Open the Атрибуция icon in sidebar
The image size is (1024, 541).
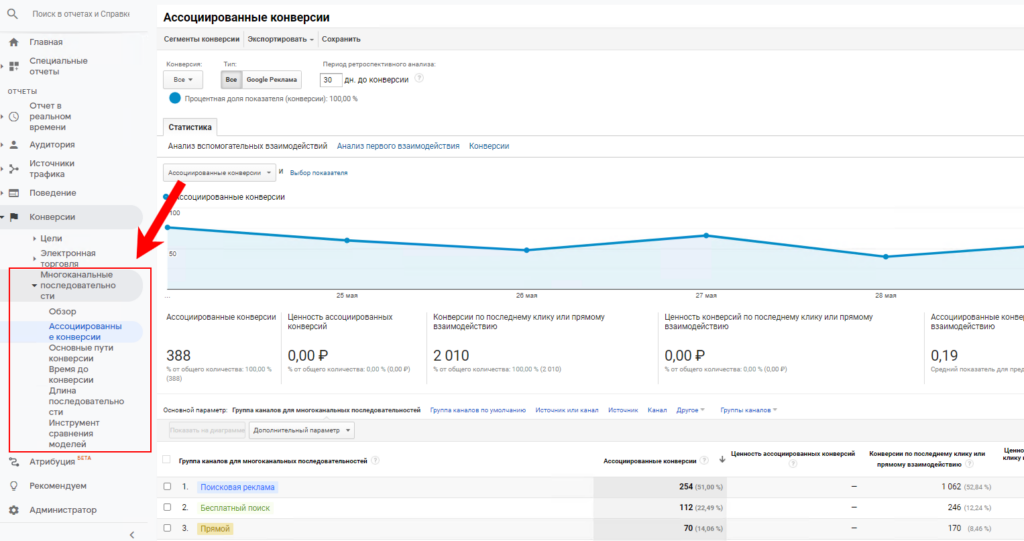tap(14, 461)
